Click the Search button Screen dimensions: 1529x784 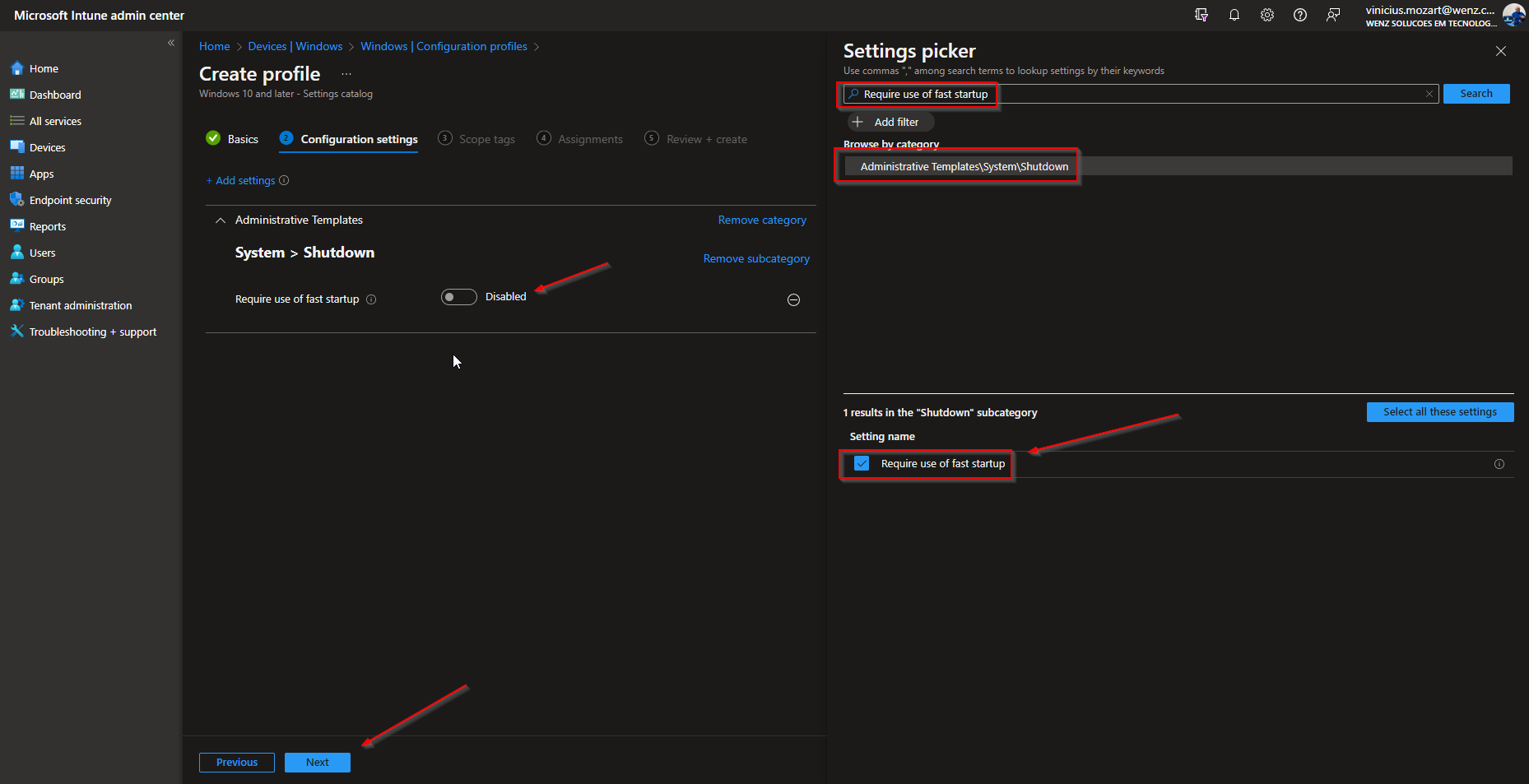(x=1476, y=94)
